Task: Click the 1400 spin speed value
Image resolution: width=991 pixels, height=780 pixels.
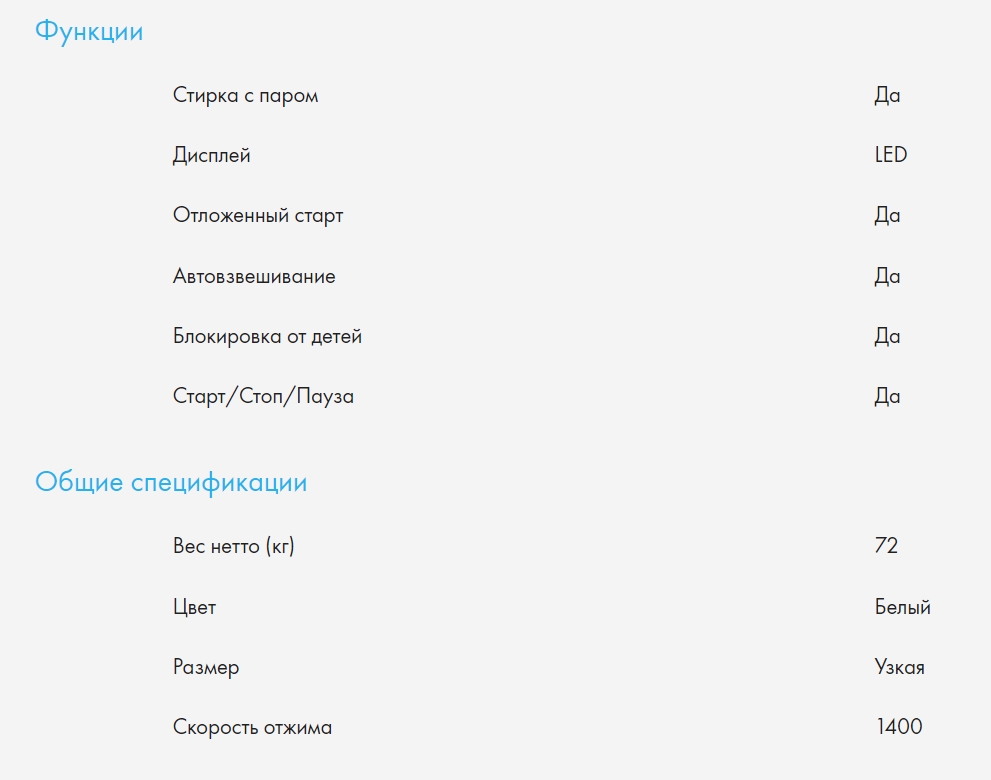Action: (x=899, y=728)
